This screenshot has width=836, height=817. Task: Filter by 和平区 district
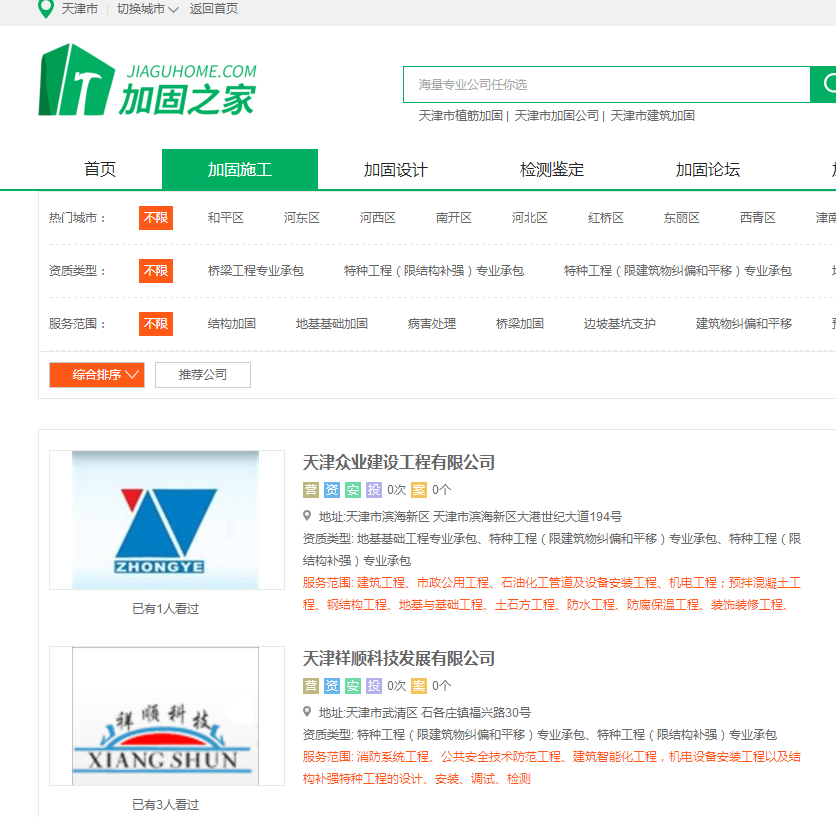226,218
